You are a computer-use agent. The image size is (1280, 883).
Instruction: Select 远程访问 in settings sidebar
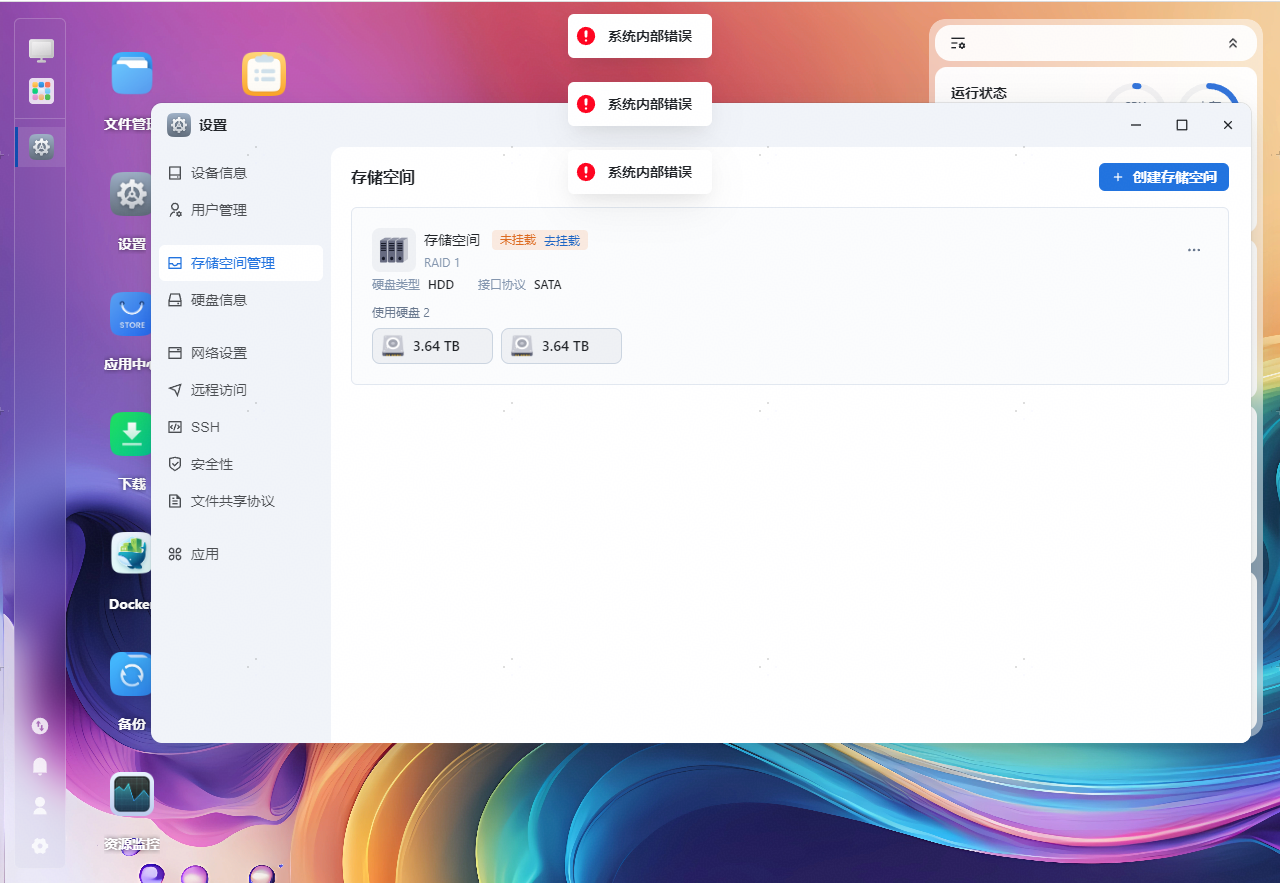point(241,390)
